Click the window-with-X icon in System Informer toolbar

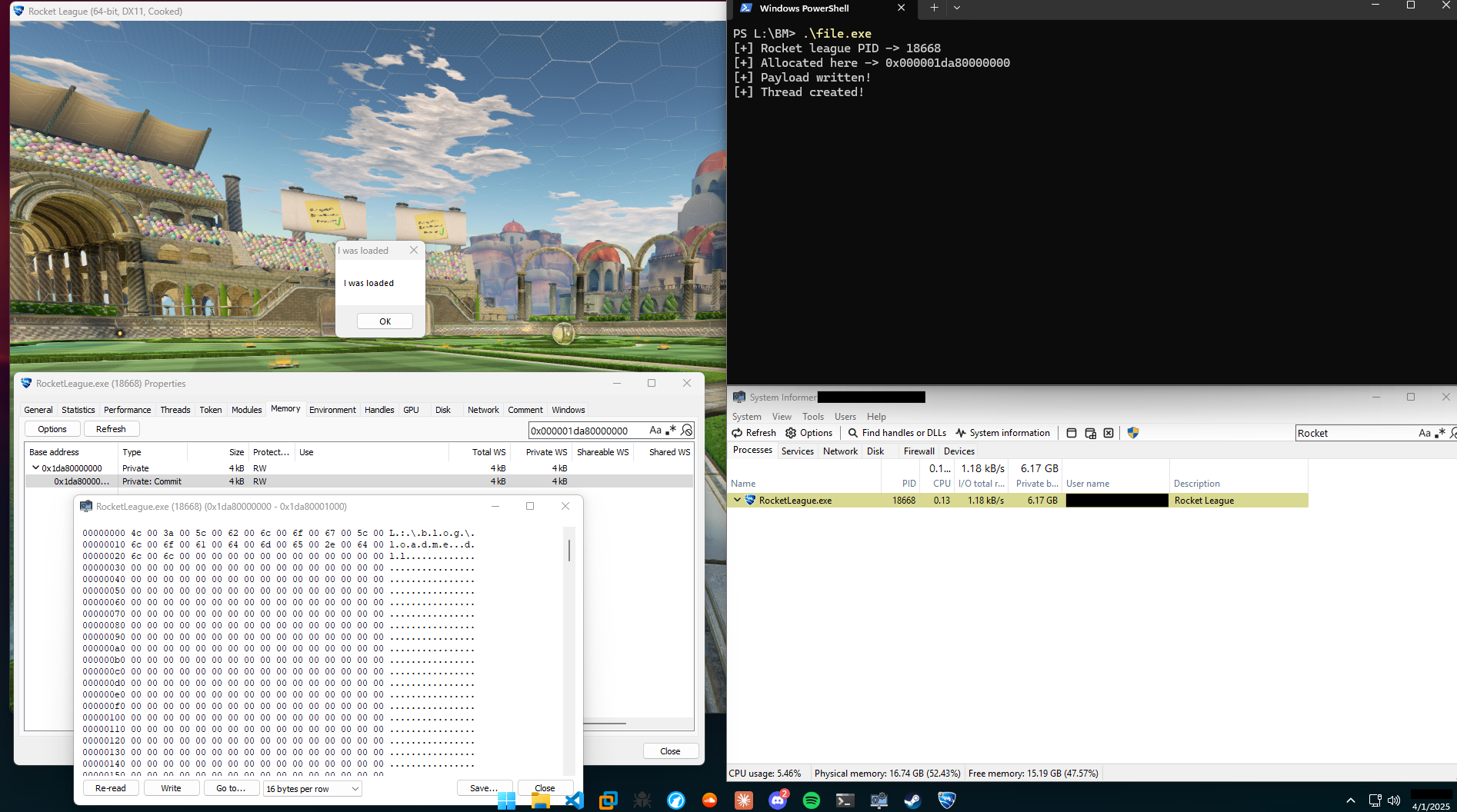[1109, 433]
